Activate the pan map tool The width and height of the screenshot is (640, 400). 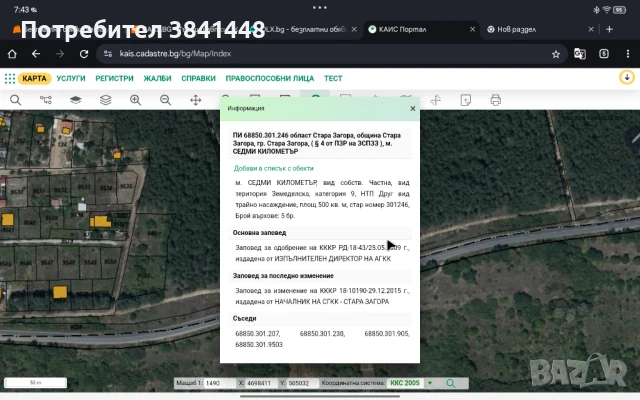click(x=196, y=99)
